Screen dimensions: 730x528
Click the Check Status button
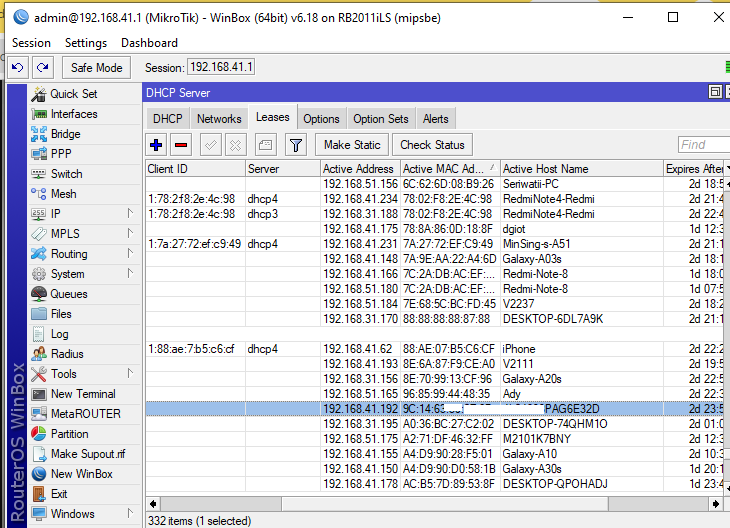coord(433,145)
